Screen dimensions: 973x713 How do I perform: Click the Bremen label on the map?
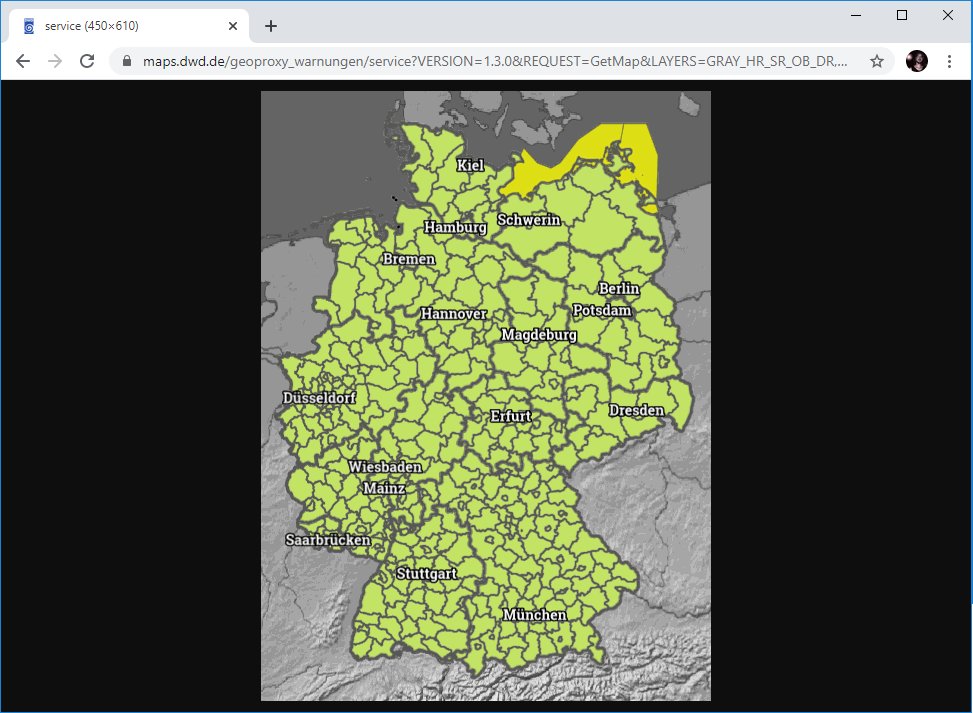point(409,259)
